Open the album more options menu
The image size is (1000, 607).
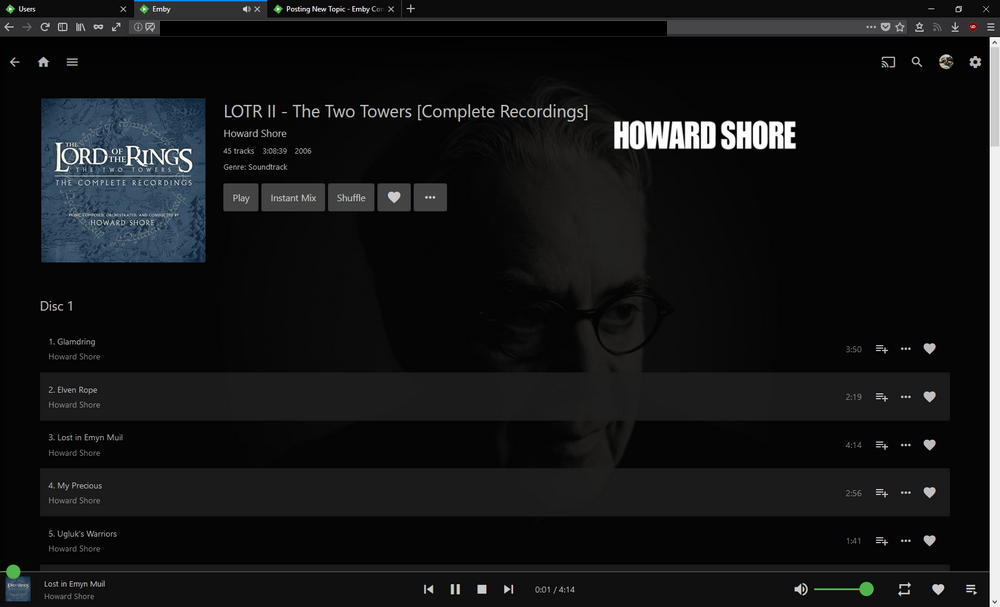[x=430, y=198]
